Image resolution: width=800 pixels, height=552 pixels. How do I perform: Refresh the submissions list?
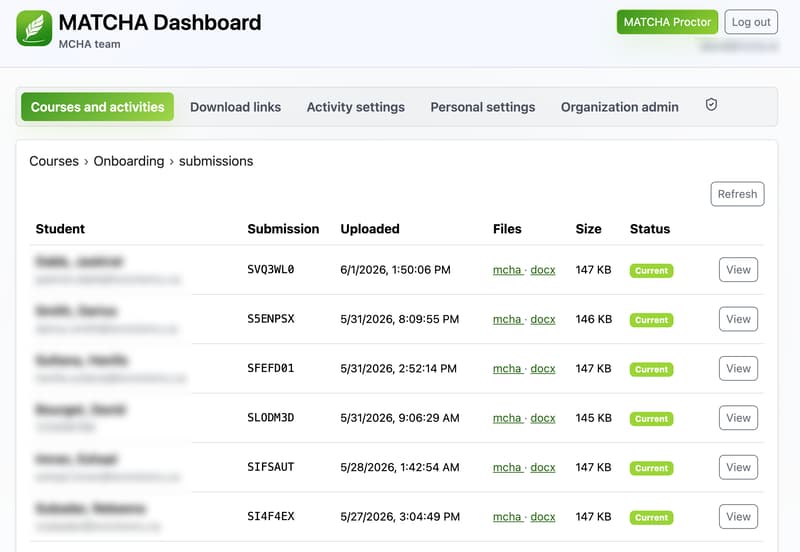point(737,194)
